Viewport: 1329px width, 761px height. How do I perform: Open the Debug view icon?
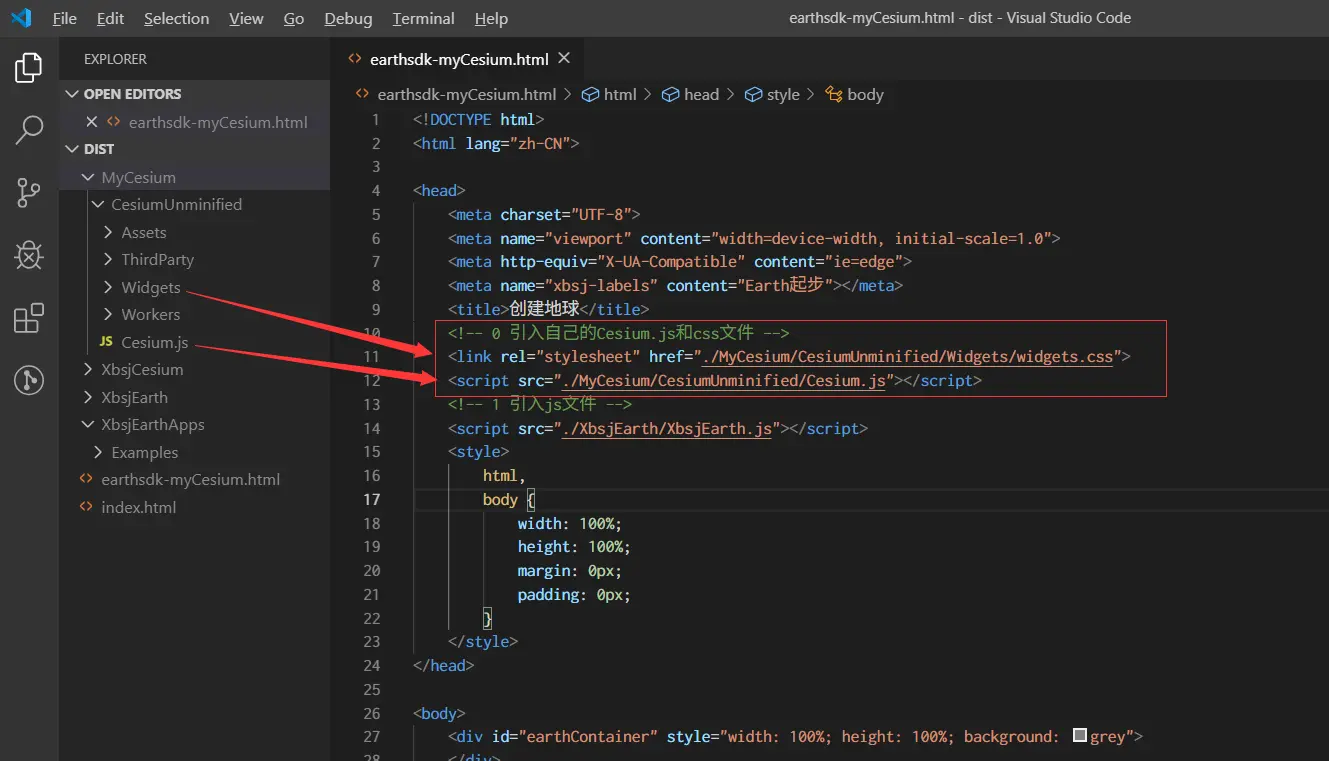pos(29,255)
